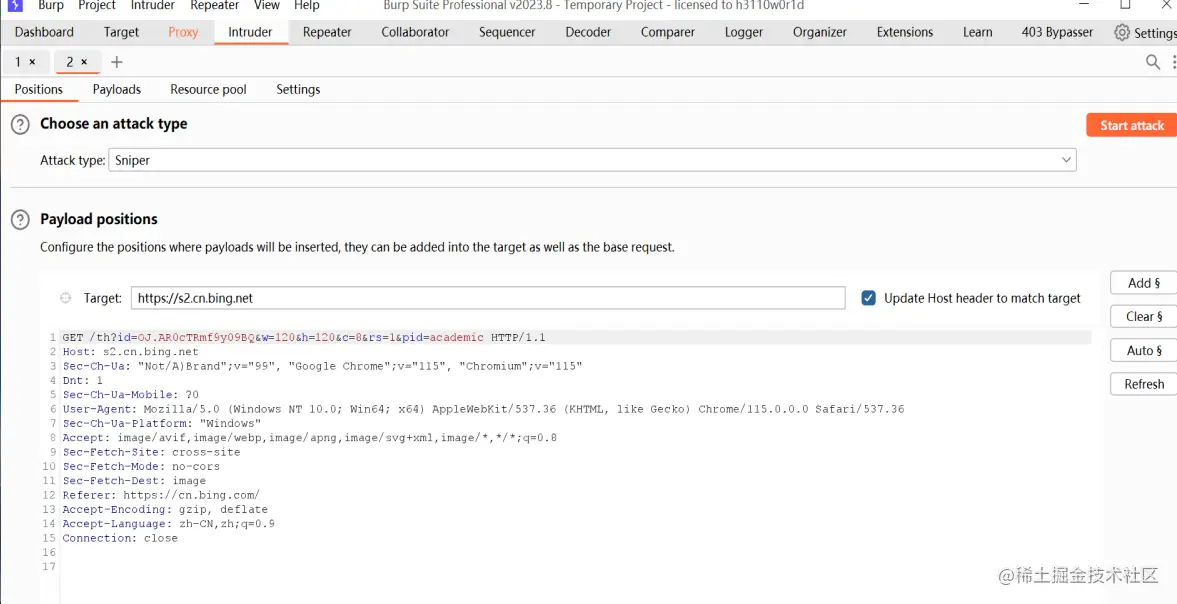Image resolution: width=1177 pixels, height=604 pixels.
Task: Click the Sec-Fetch-Site: cross-site line
Action: point(152,452)
